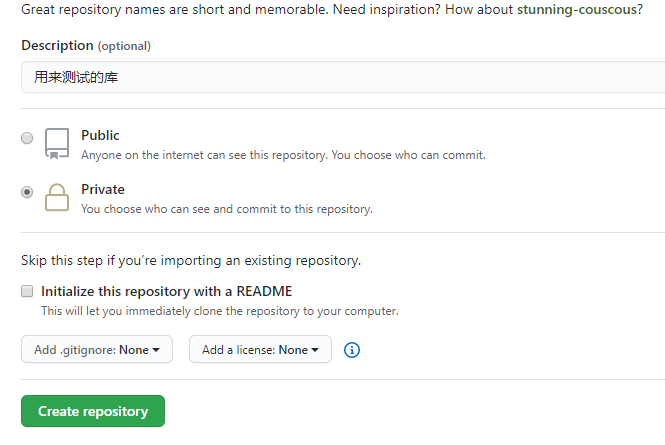Click the Description (optional) label
665x445 pixels.
pyautogui.click(x=86, y=45)
